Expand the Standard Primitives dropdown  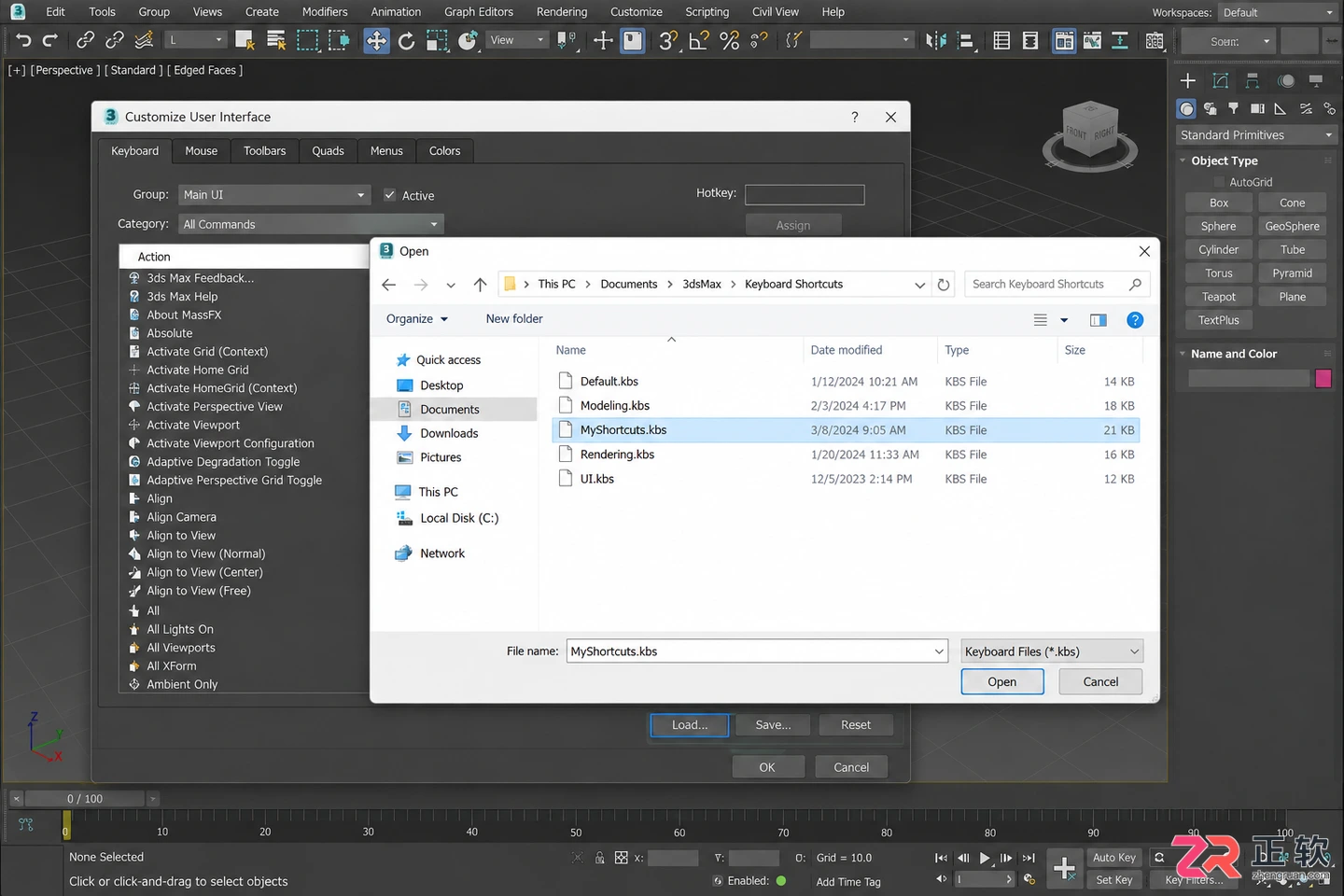coord(1256,135)
